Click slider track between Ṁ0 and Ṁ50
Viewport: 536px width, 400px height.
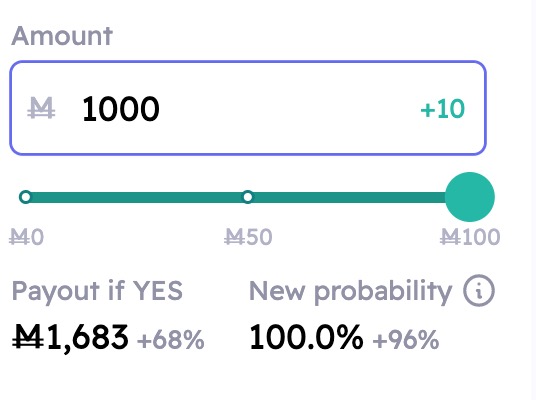pyautogui.click(x=137, y=197)
